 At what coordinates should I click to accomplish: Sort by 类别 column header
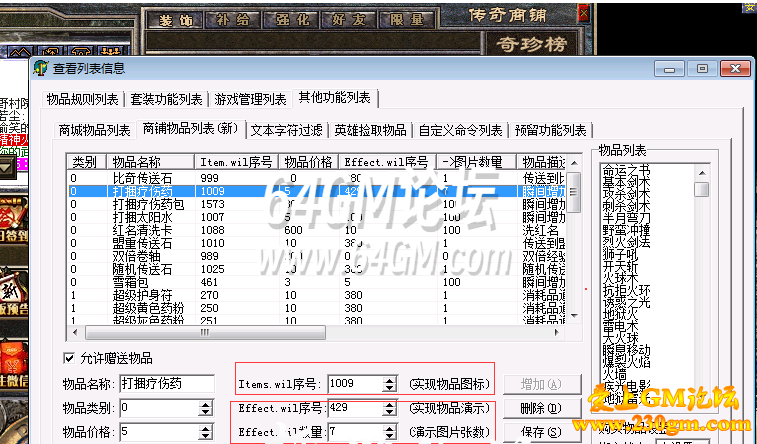tap(87, 162)
